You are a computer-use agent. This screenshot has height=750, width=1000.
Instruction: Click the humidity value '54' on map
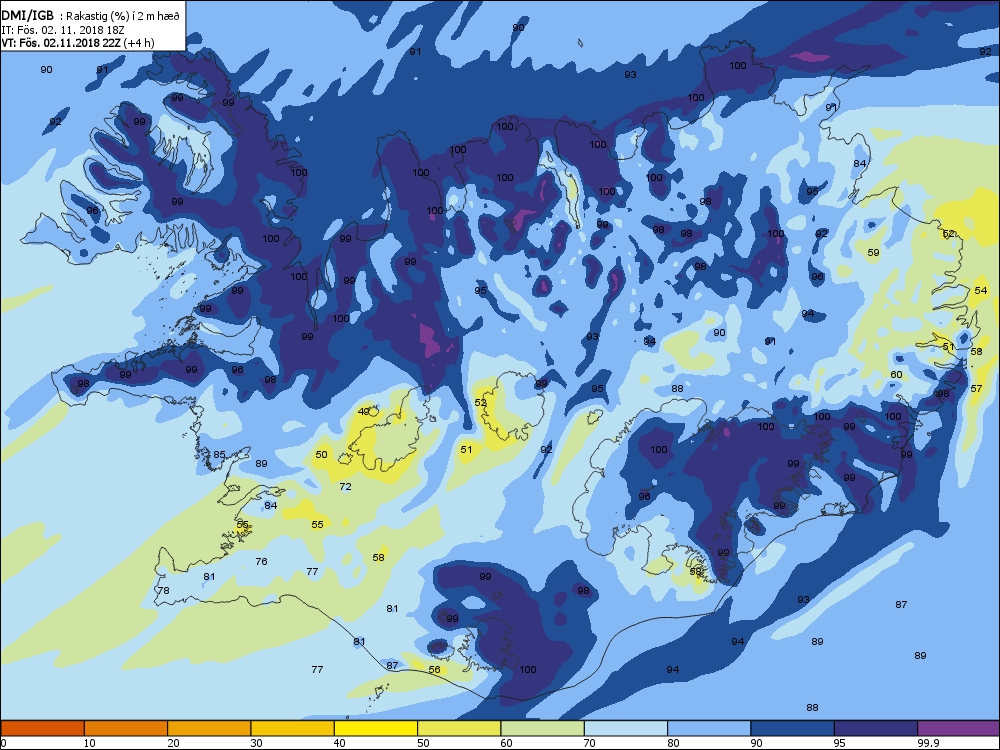tap(981, 290)
